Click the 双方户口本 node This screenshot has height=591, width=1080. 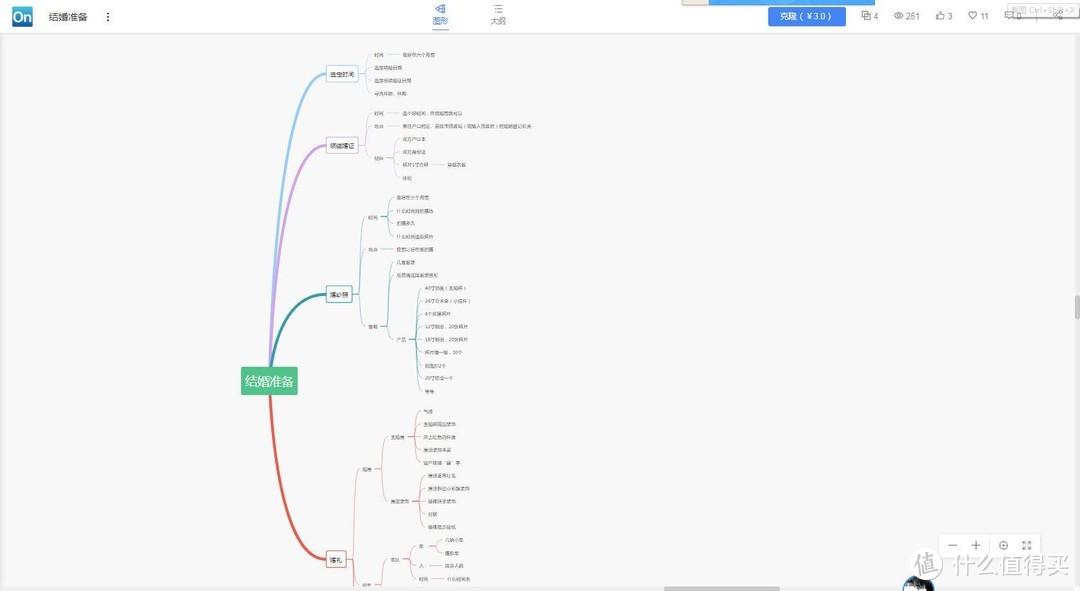pos(414,139)
